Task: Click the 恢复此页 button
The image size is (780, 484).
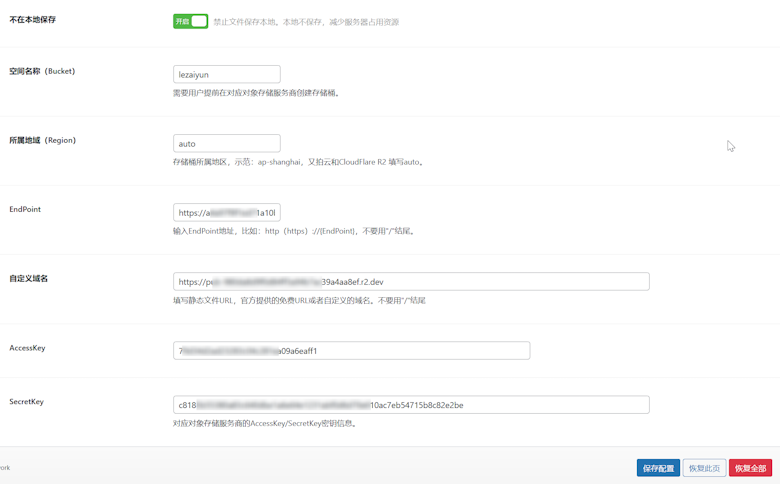Action: (704, 468)
